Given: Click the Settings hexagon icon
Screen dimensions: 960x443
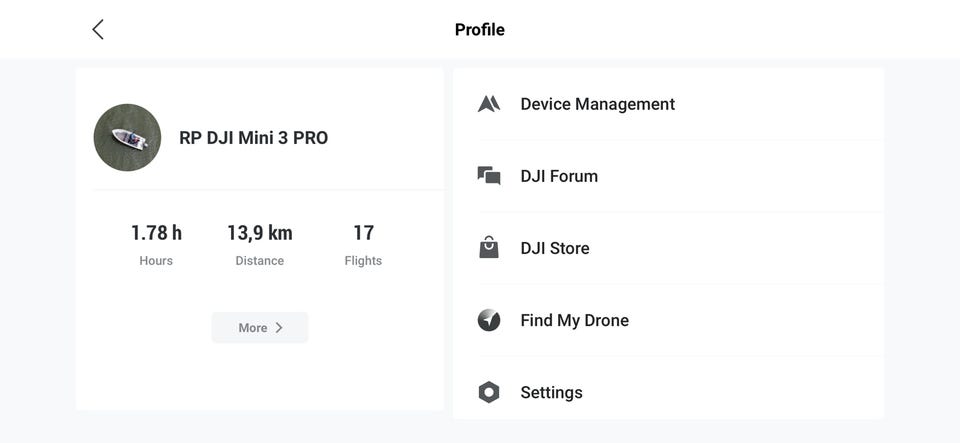Looking at the screenshot, I should [488, 392].
